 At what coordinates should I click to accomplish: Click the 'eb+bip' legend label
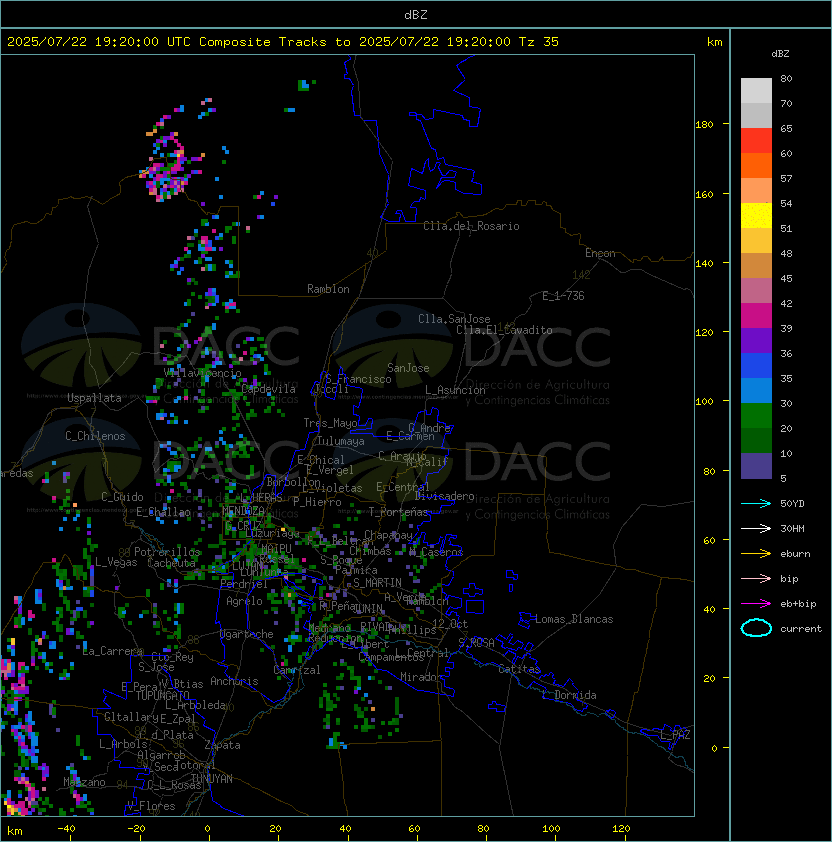coord(798,604)
